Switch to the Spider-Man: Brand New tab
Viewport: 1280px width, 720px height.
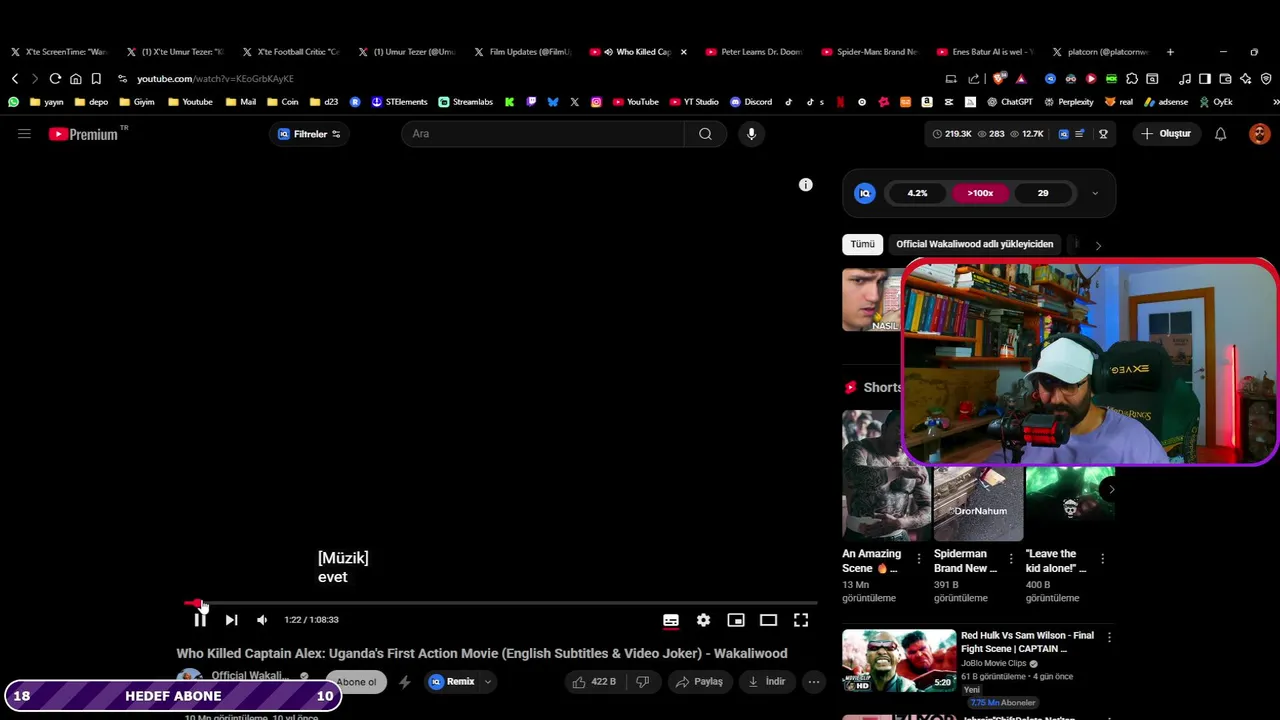point(870,52)
